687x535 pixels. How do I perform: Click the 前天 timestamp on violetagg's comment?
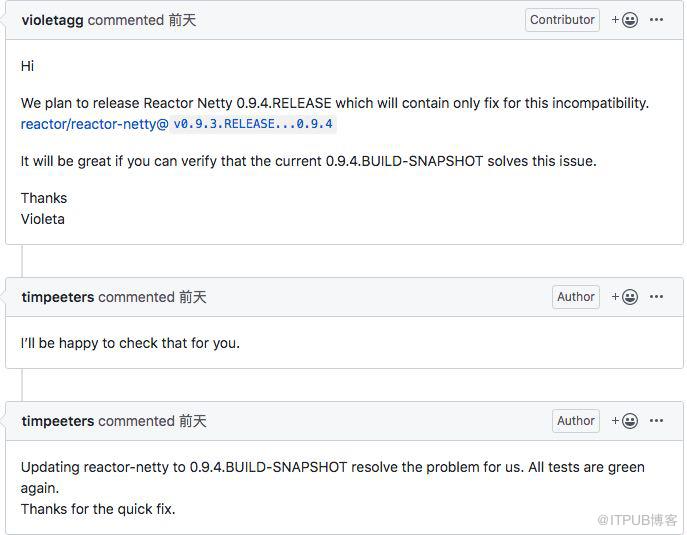(182, 20)
